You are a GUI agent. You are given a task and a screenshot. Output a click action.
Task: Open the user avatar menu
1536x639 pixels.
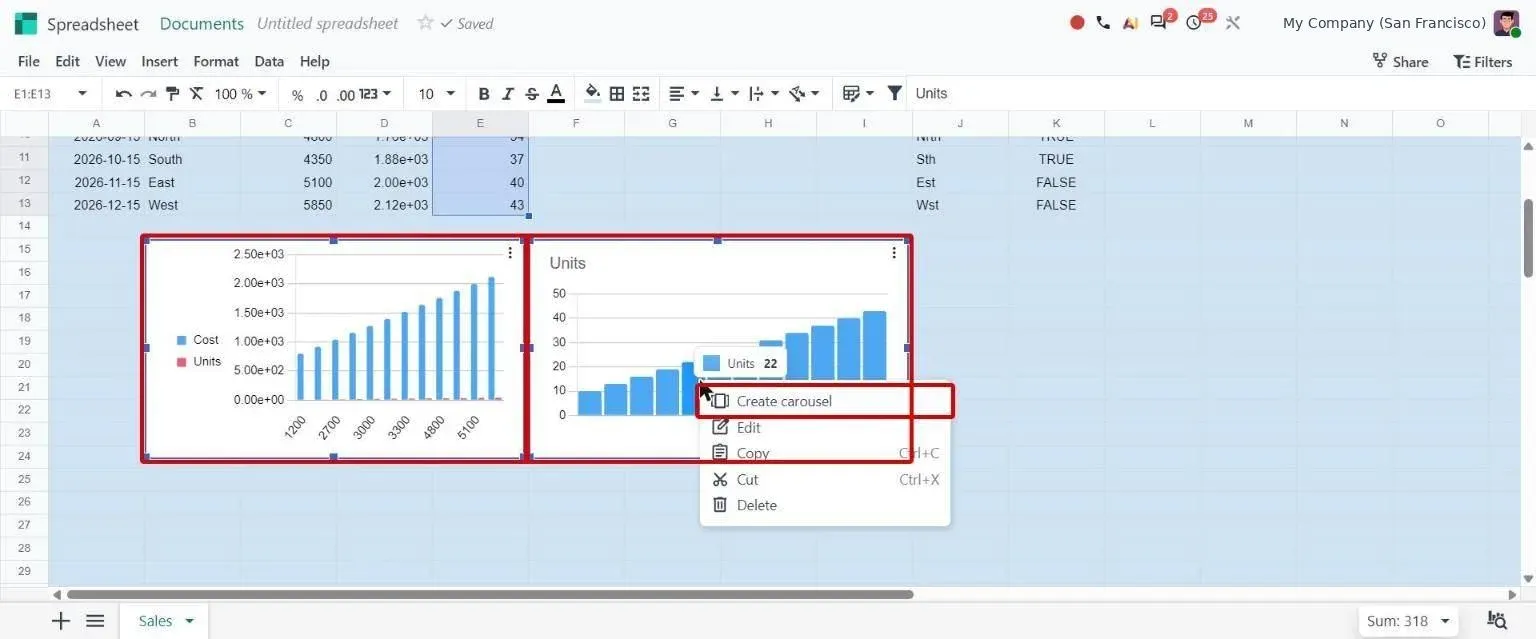1506,23
